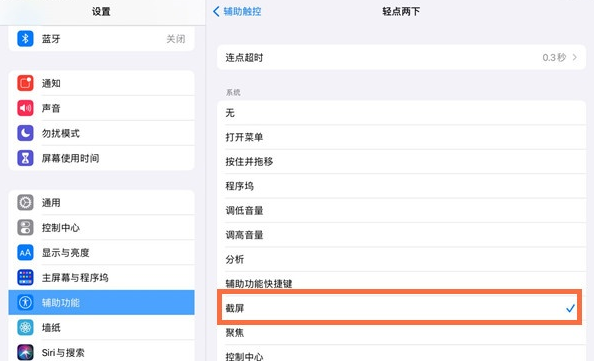The image size is (594, 361).
Task: Expand 连点超时 with its right chevron
Action: tap(575, 57)
